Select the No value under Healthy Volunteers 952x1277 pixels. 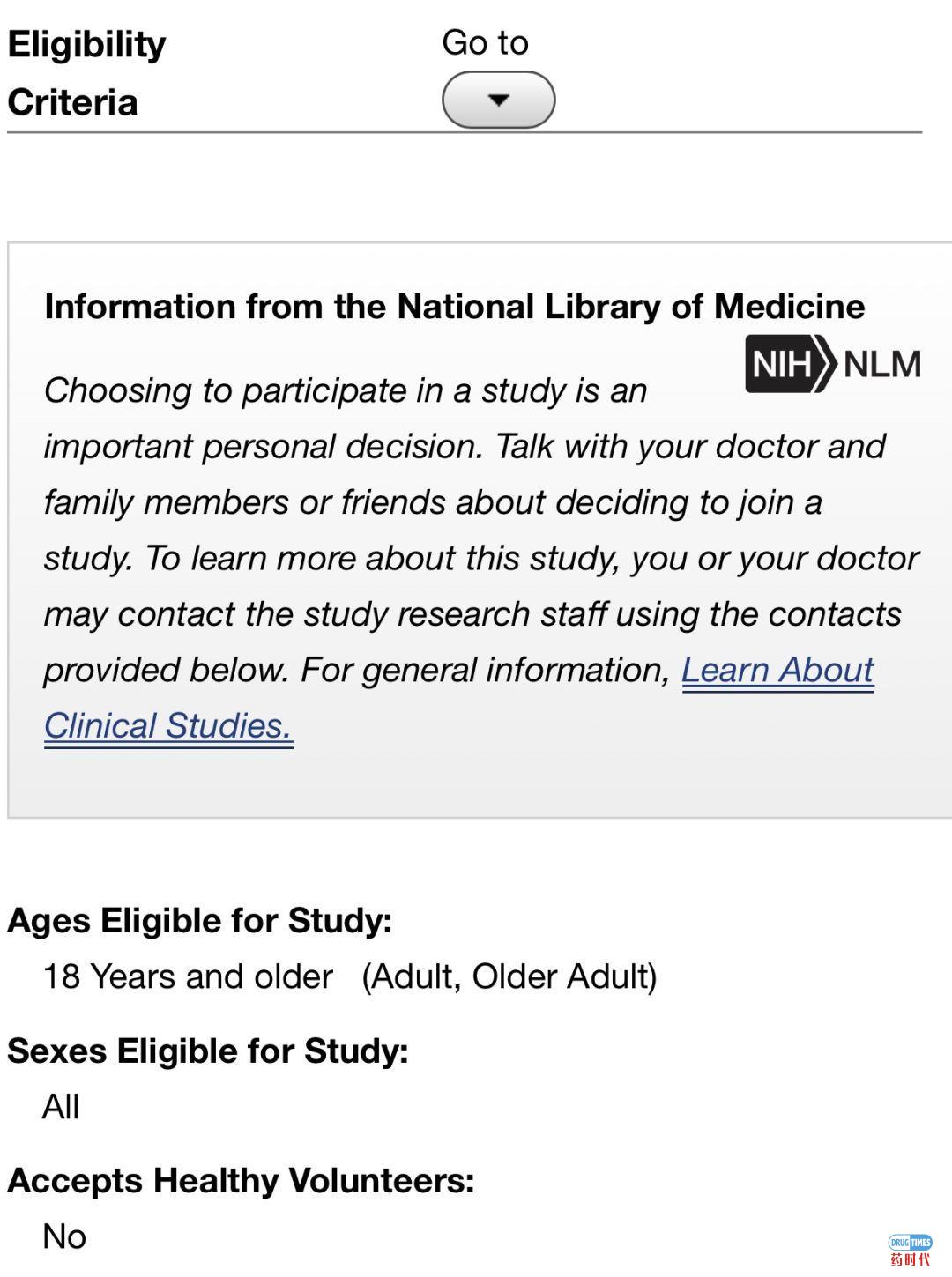pyautogui.click(x=64, y=1236)
